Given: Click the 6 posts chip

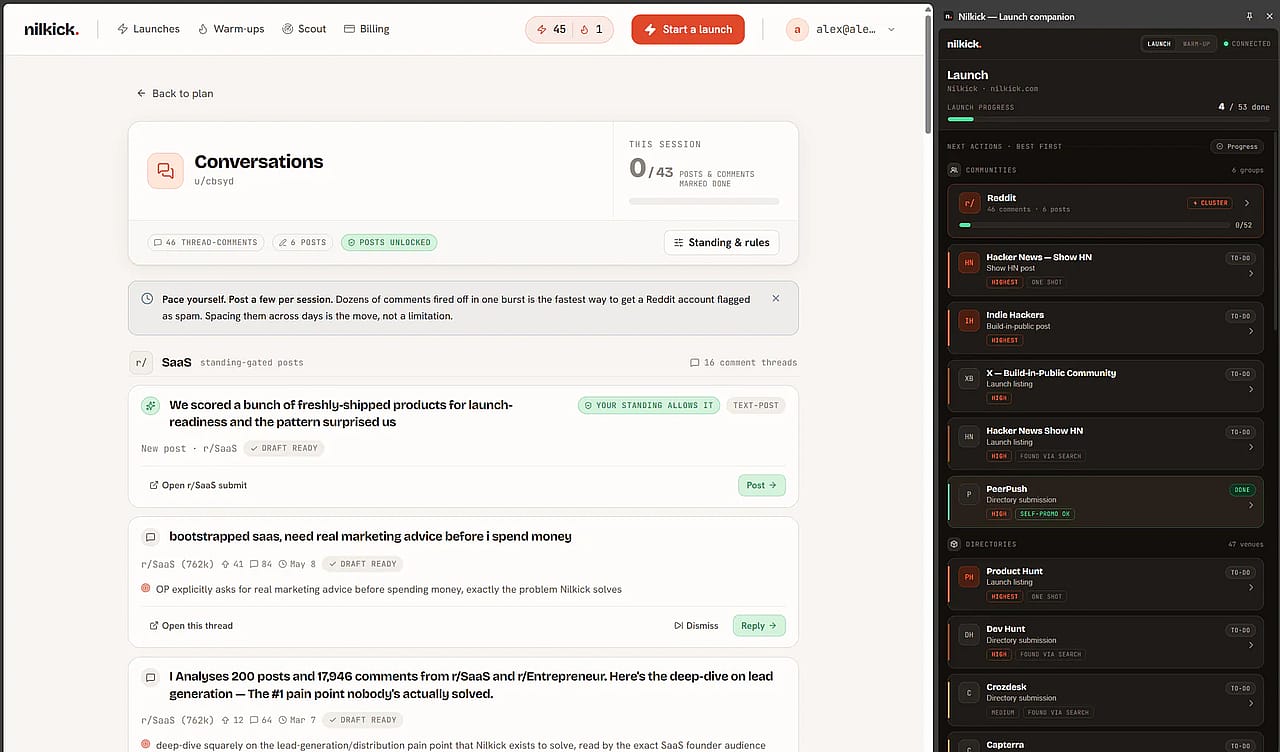Looking at the screenshot, I should click(x=302, y=242).
